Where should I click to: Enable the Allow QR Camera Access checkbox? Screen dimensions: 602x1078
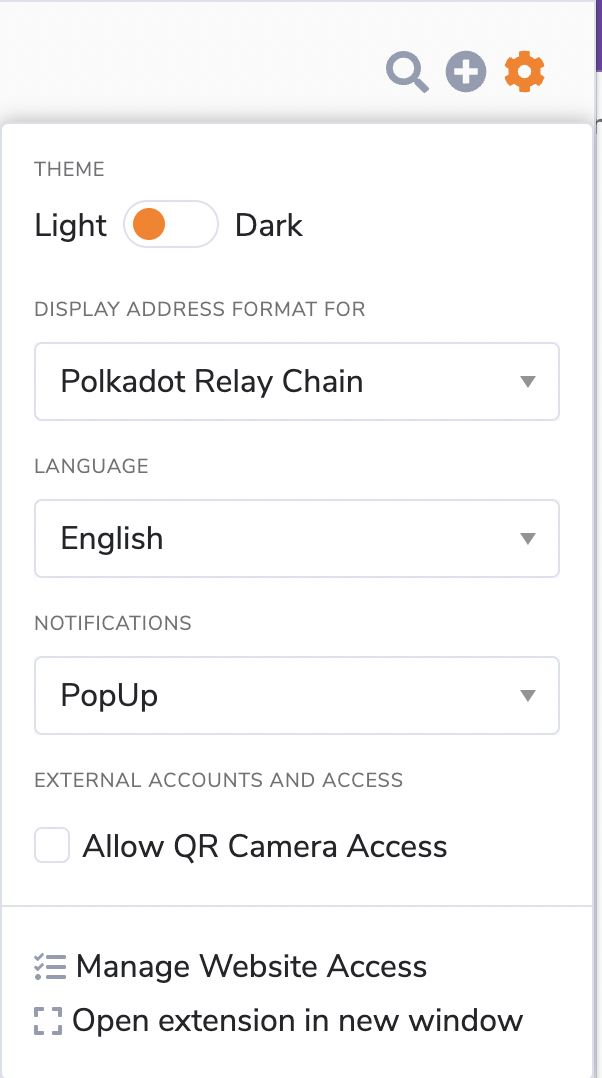tap(52, 846)
